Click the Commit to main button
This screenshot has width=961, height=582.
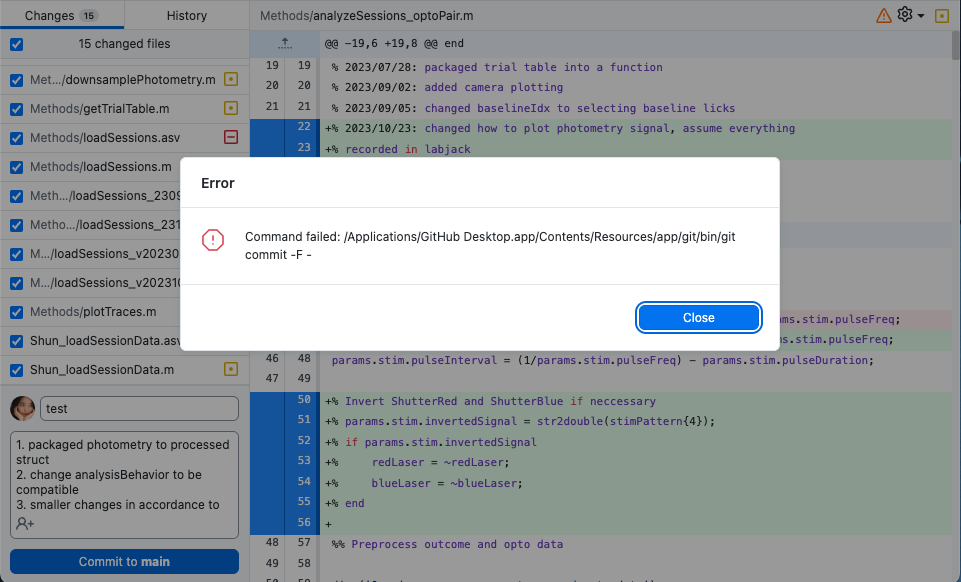pos(124,561)
